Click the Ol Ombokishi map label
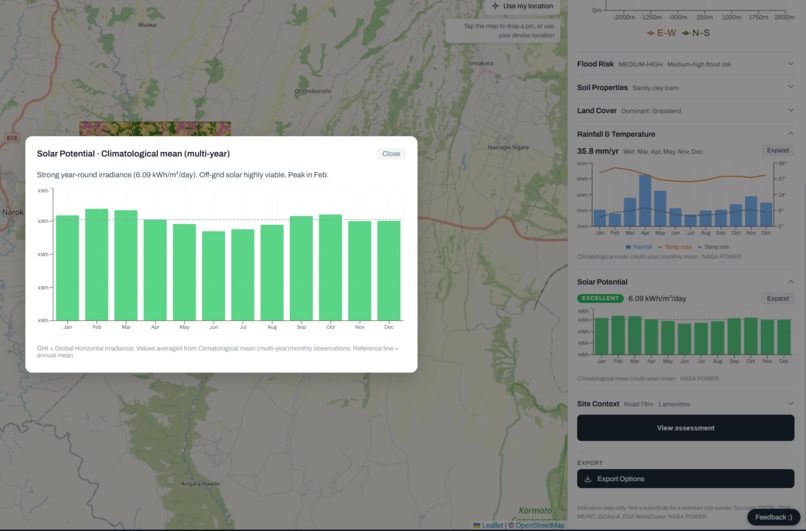Image resolution: width=806 pixels, height=531 pixels. point(313,91)
